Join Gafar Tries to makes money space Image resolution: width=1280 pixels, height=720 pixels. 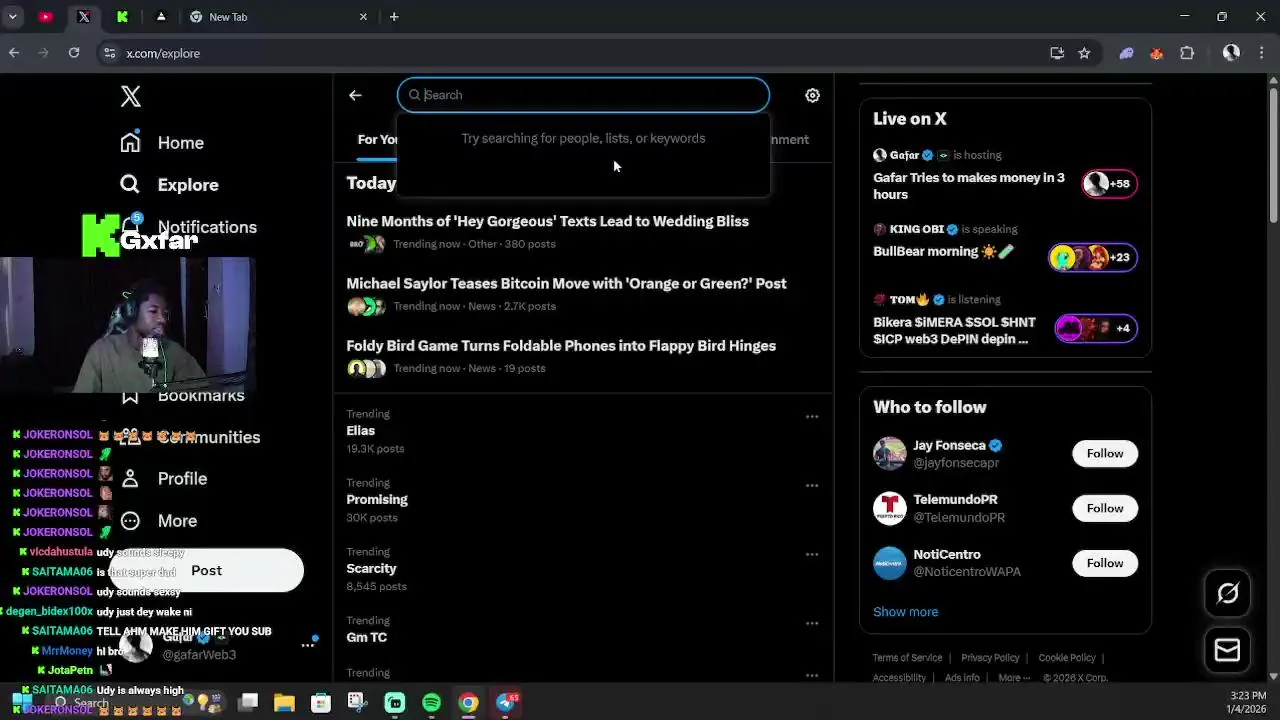(x=1005, y=176)
